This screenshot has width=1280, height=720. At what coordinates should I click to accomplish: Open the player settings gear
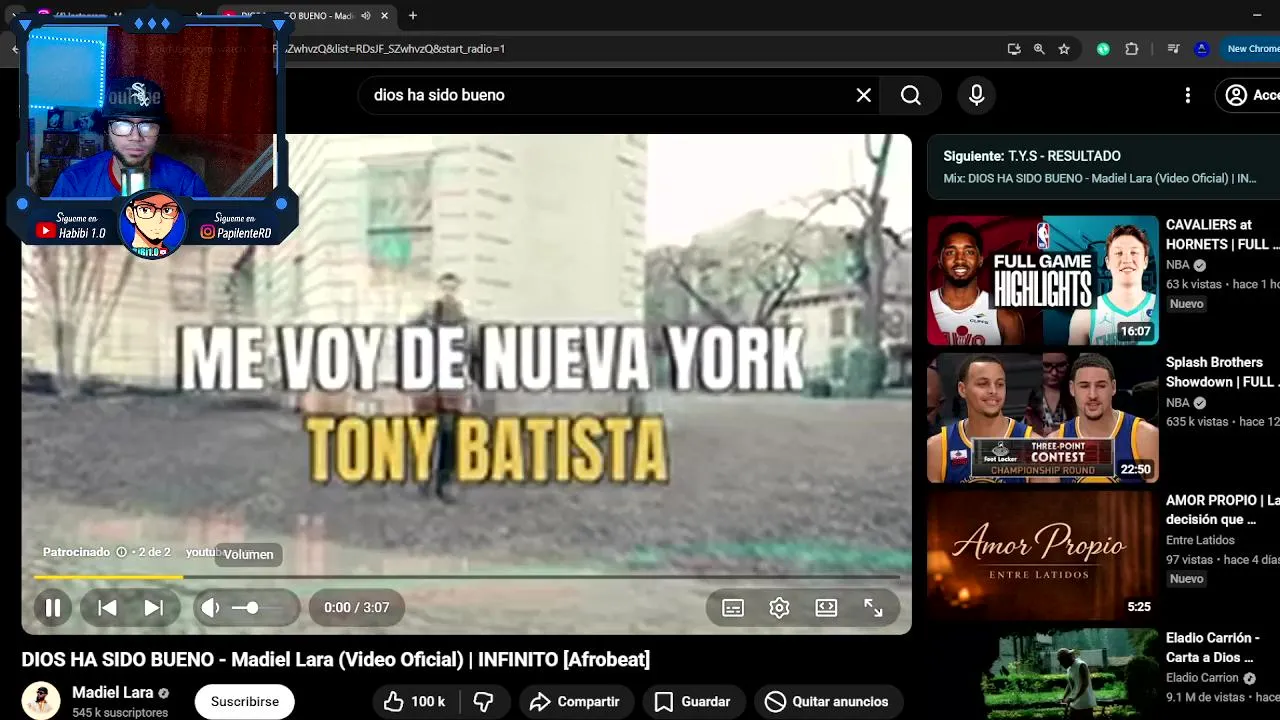[x=779, y=607]
